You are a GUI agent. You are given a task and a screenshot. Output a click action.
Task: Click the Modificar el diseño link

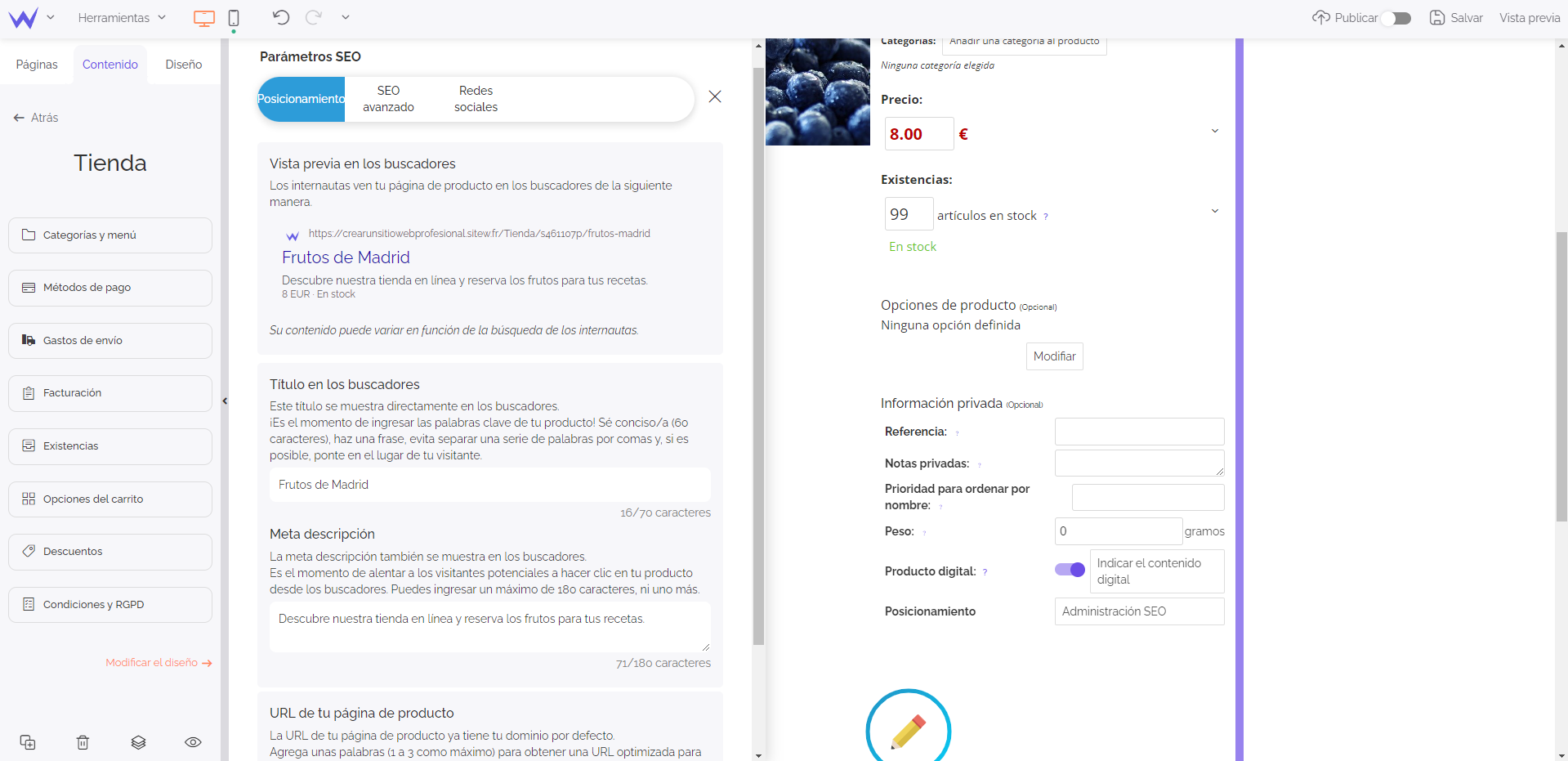point(159,663)
